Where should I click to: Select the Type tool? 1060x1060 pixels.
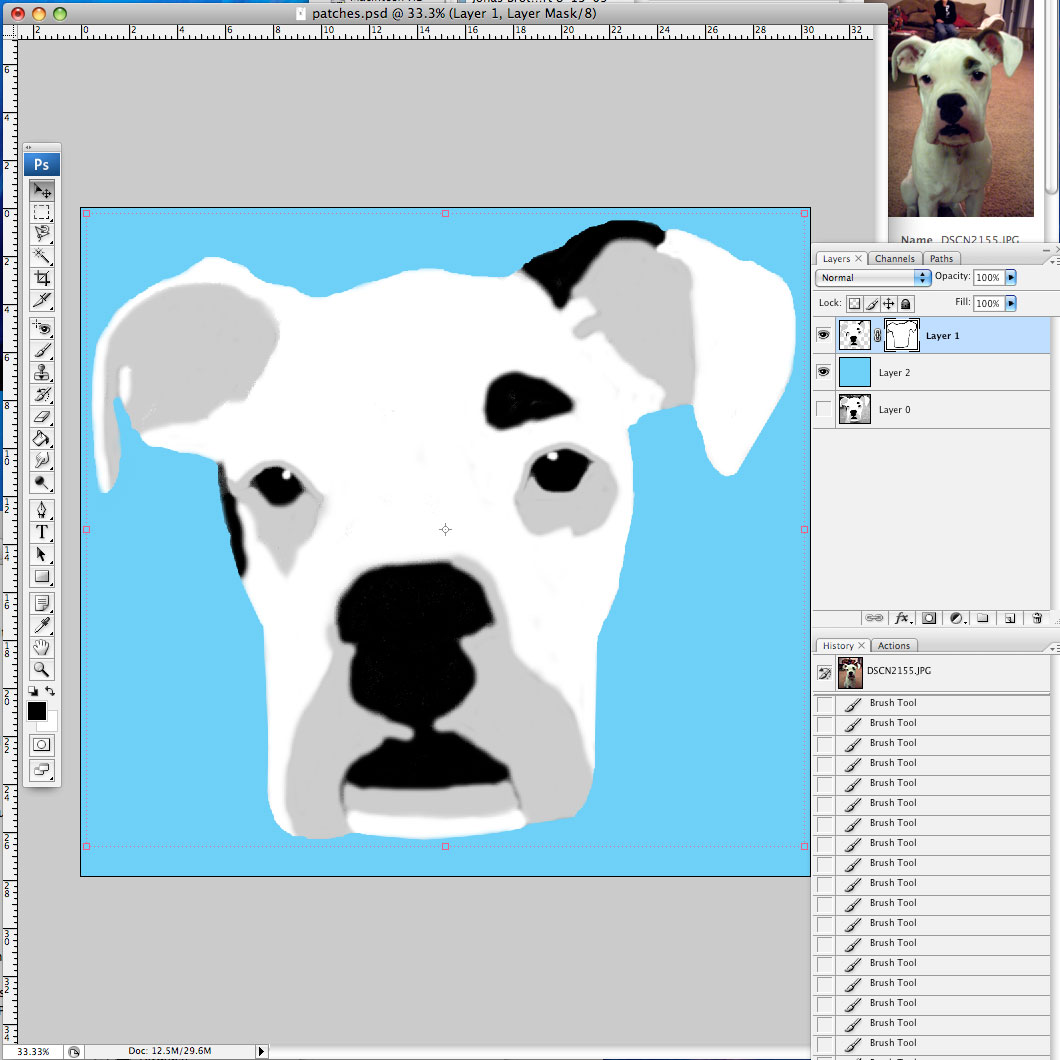(x=42, y=532)
